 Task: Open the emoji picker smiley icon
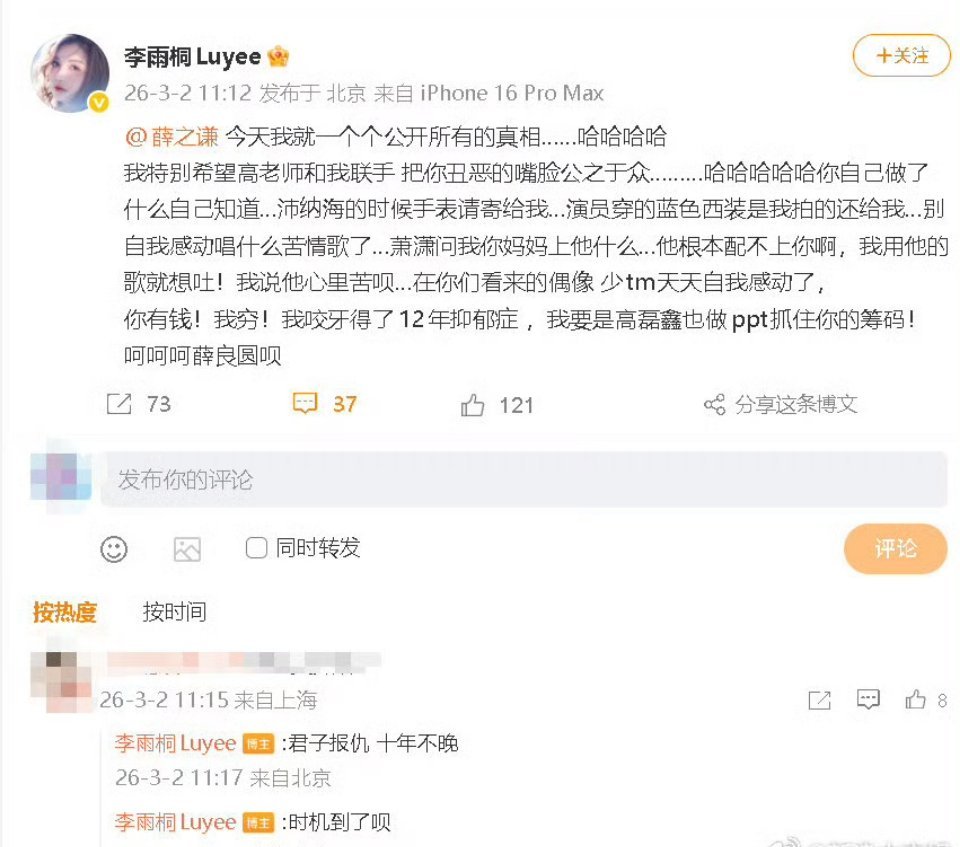114,549
